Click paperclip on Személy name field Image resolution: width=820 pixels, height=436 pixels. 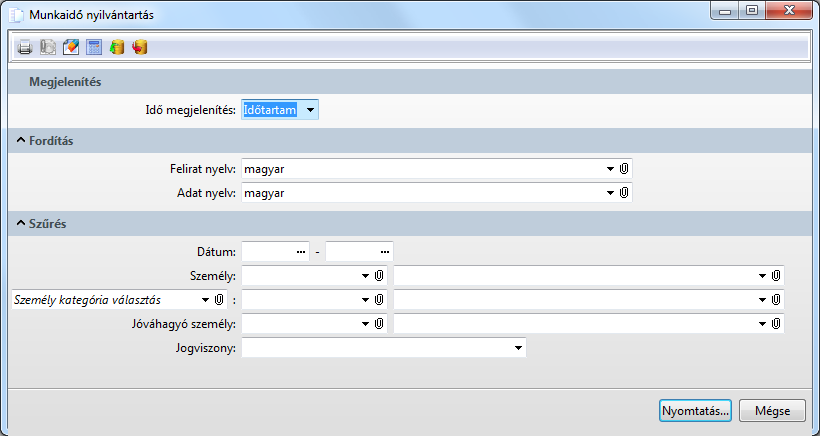(x=776, y=276)
